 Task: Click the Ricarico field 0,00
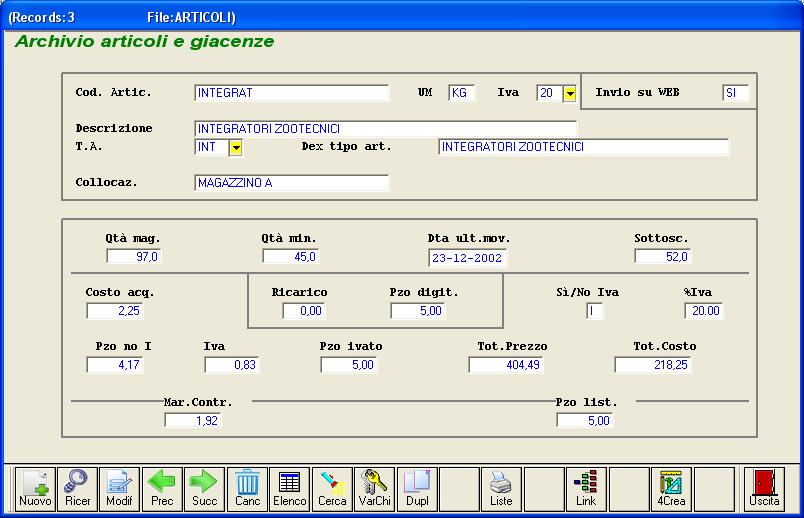click(304, 311)
